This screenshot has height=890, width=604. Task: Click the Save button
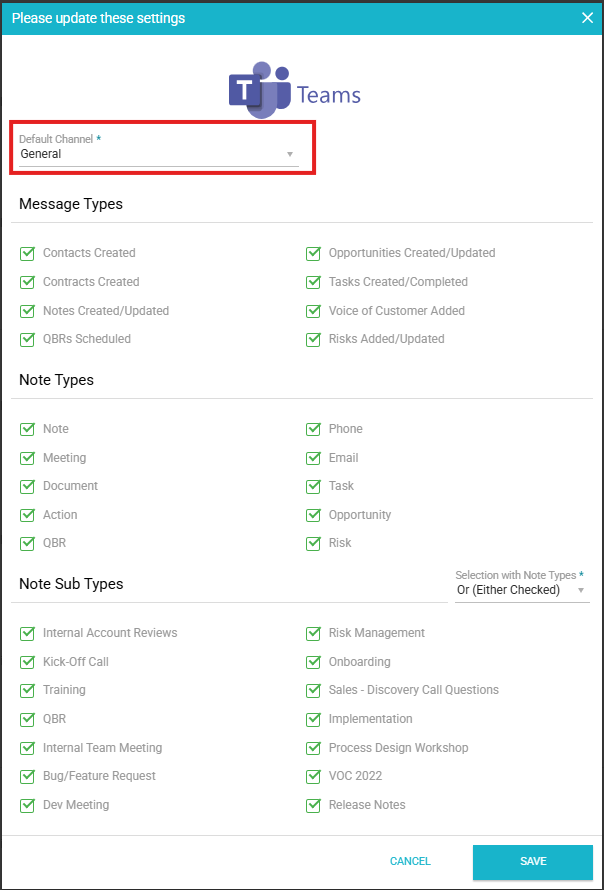click(533, 861)
